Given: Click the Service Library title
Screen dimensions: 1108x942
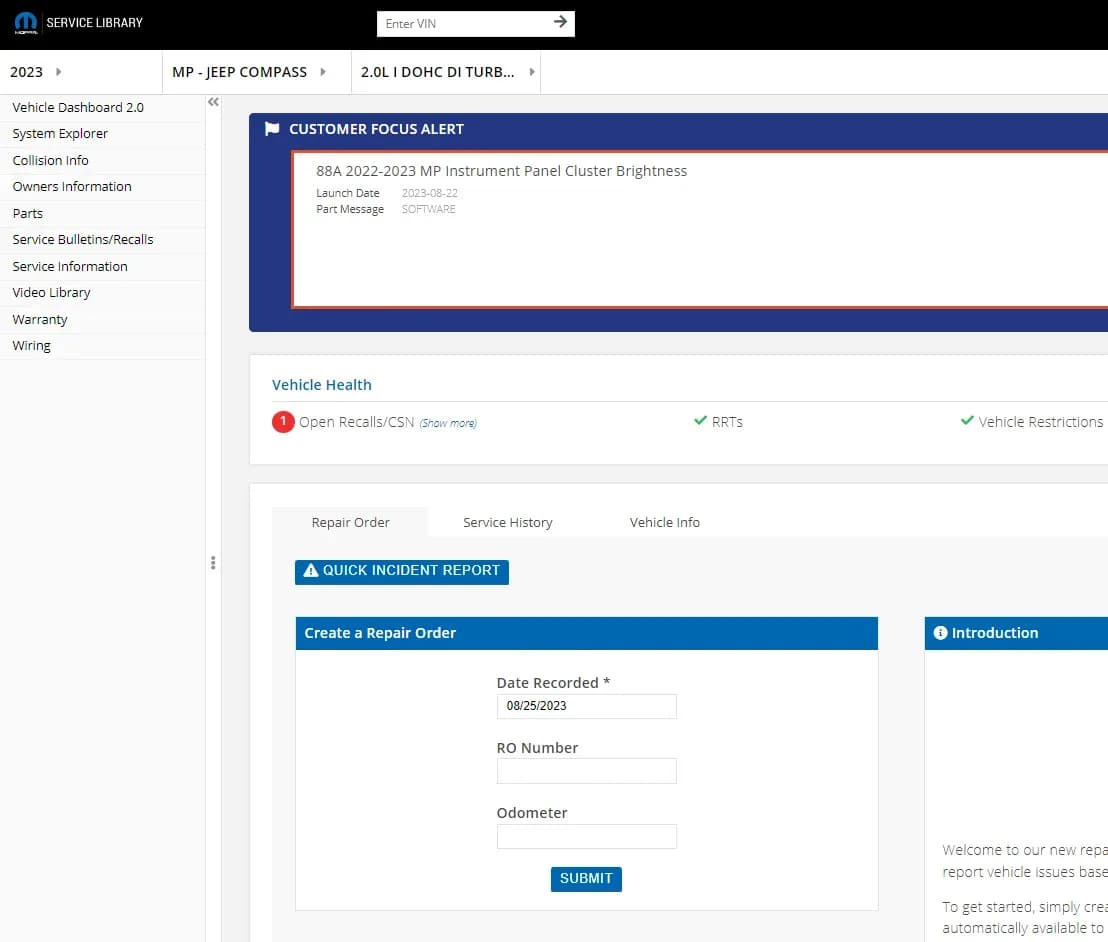Looking at the screenshot, I should click(95, 23).
